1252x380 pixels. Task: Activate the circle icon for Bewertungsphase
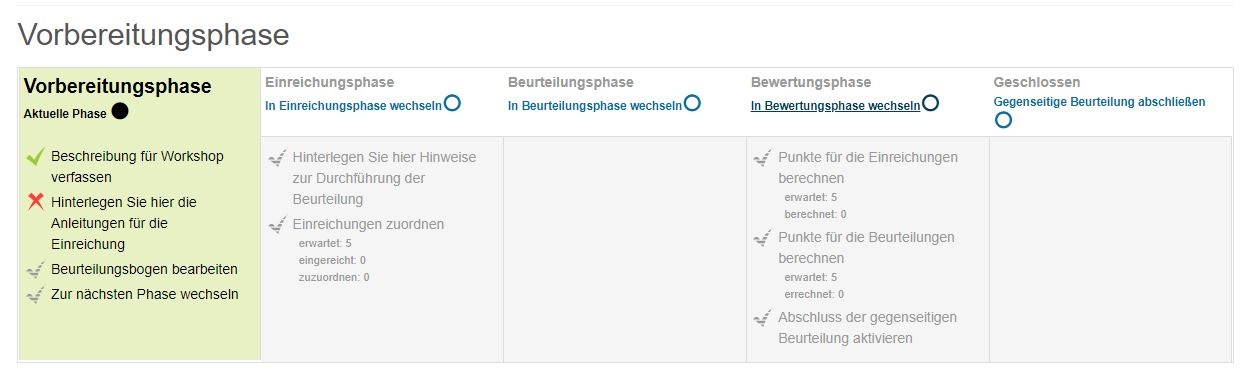(x=930, y=103)
